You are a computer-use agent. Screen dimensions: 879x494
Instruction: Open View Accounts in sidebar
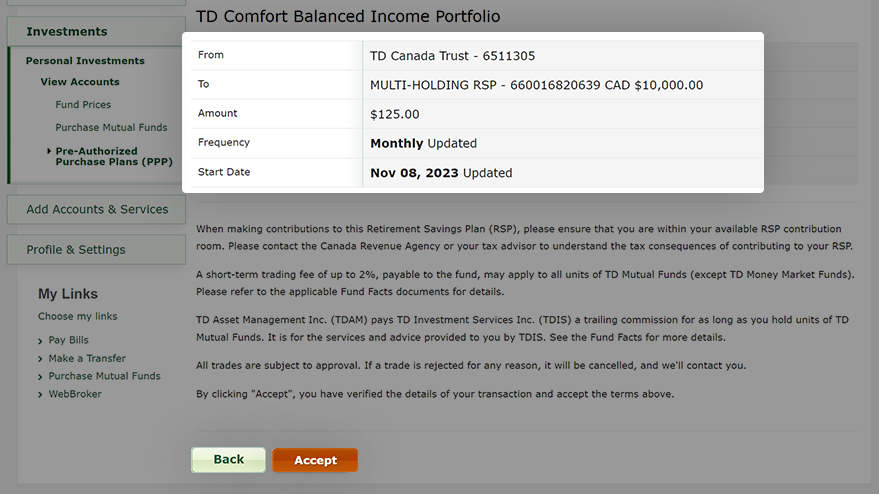click(80, 82)
